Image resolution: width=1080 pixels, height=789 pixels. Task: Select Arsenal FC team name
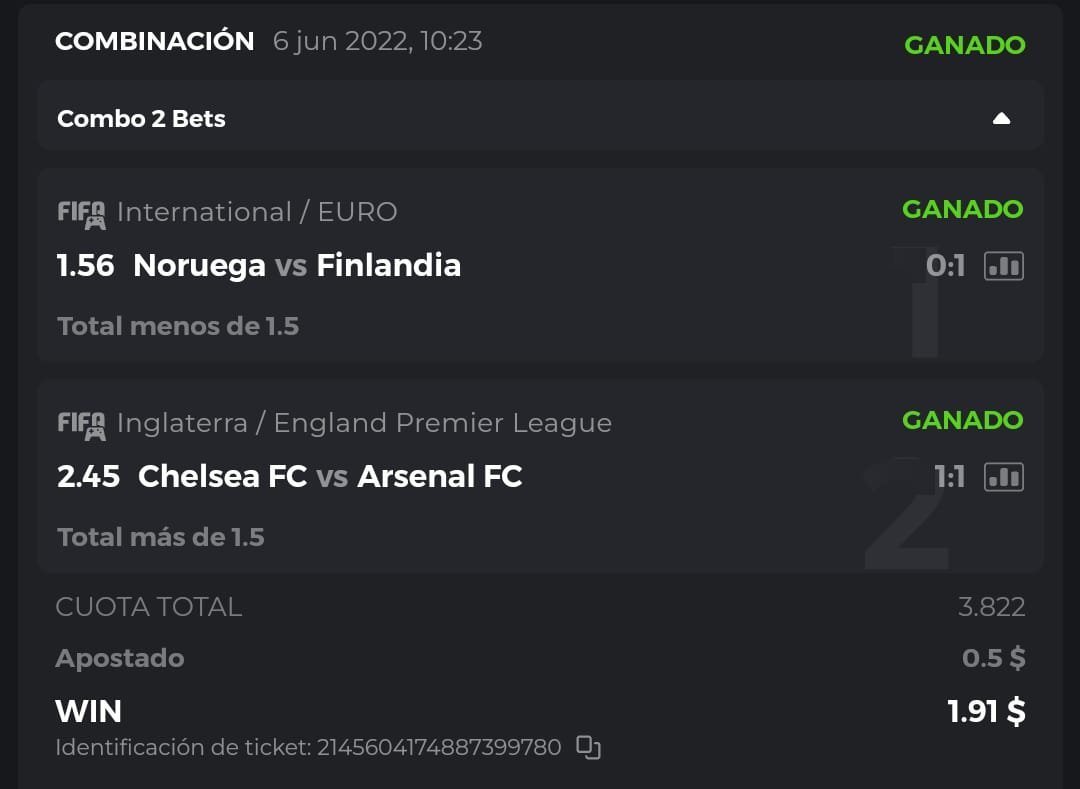click(440, 477)
